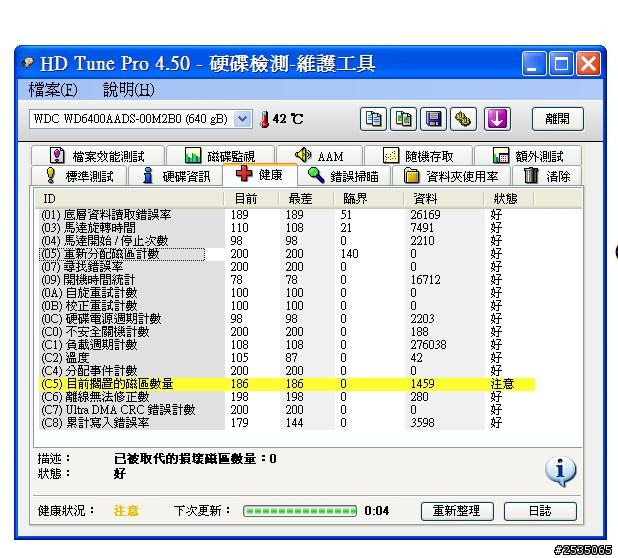Switch to the 資料夾使用率 tab
Viewport: 618px width, 558px height.
451,176
